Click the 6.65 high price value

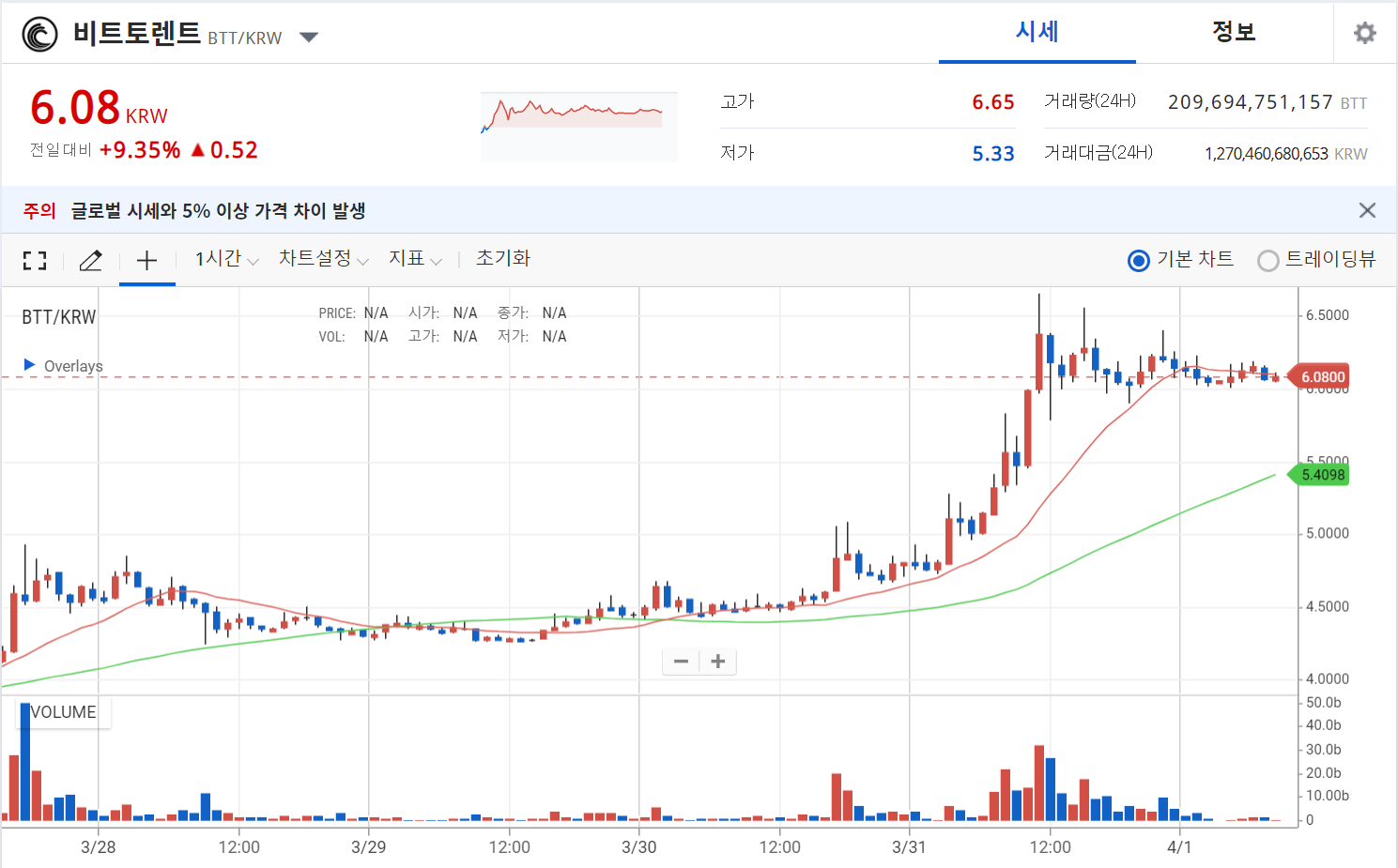993,102
